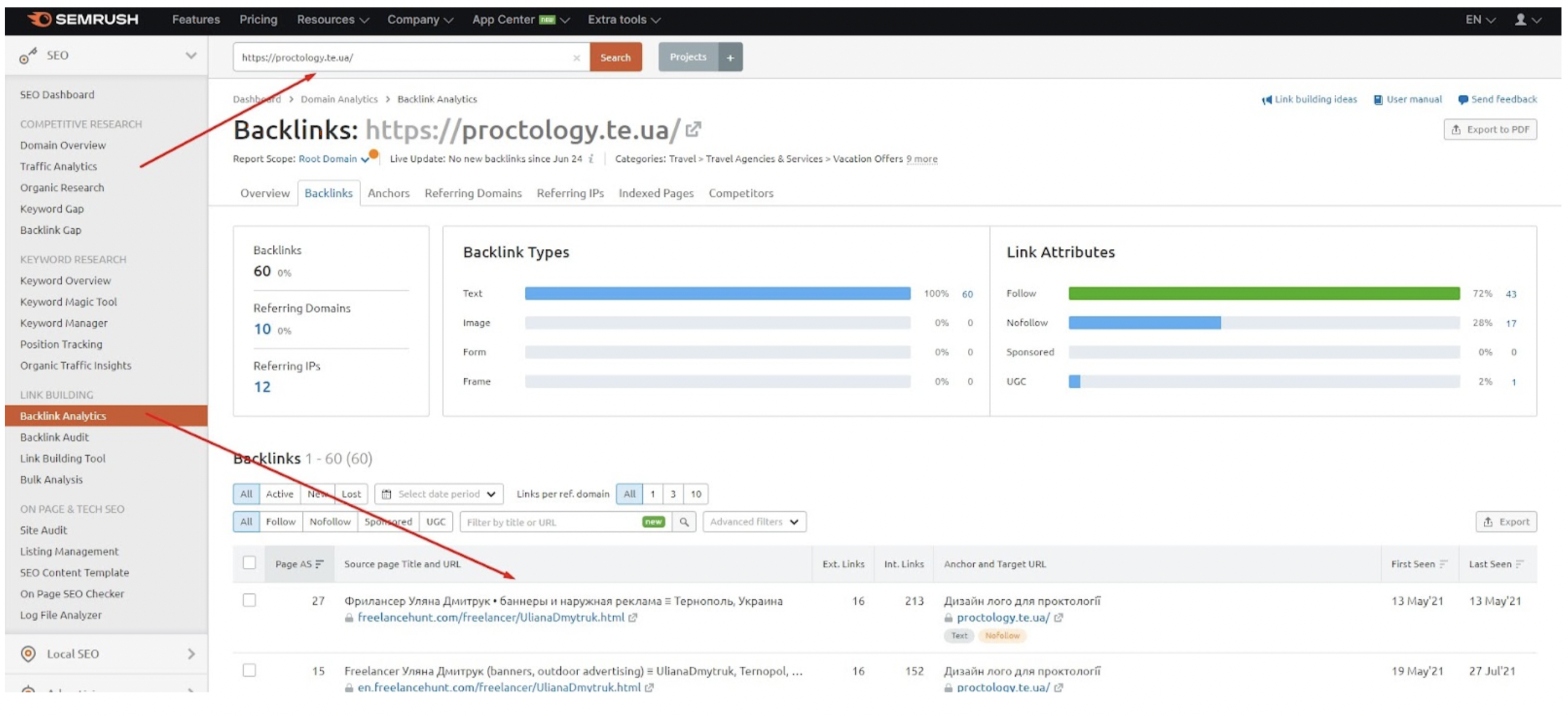Change the Root Domain report scope

tap(333, 159)
